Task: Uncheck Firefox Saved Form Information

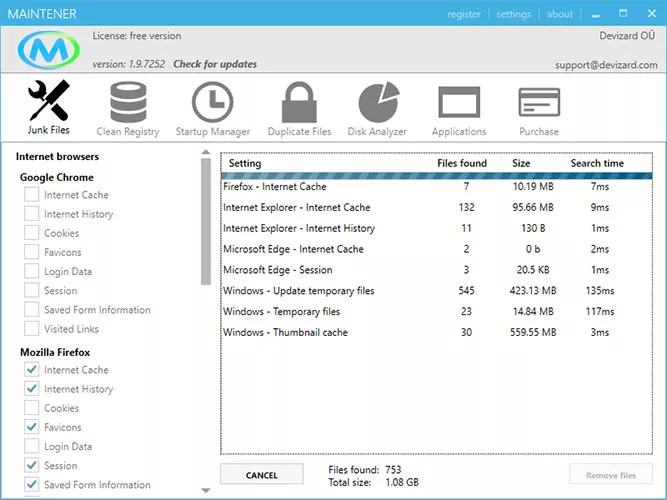Action: [31, 484]
